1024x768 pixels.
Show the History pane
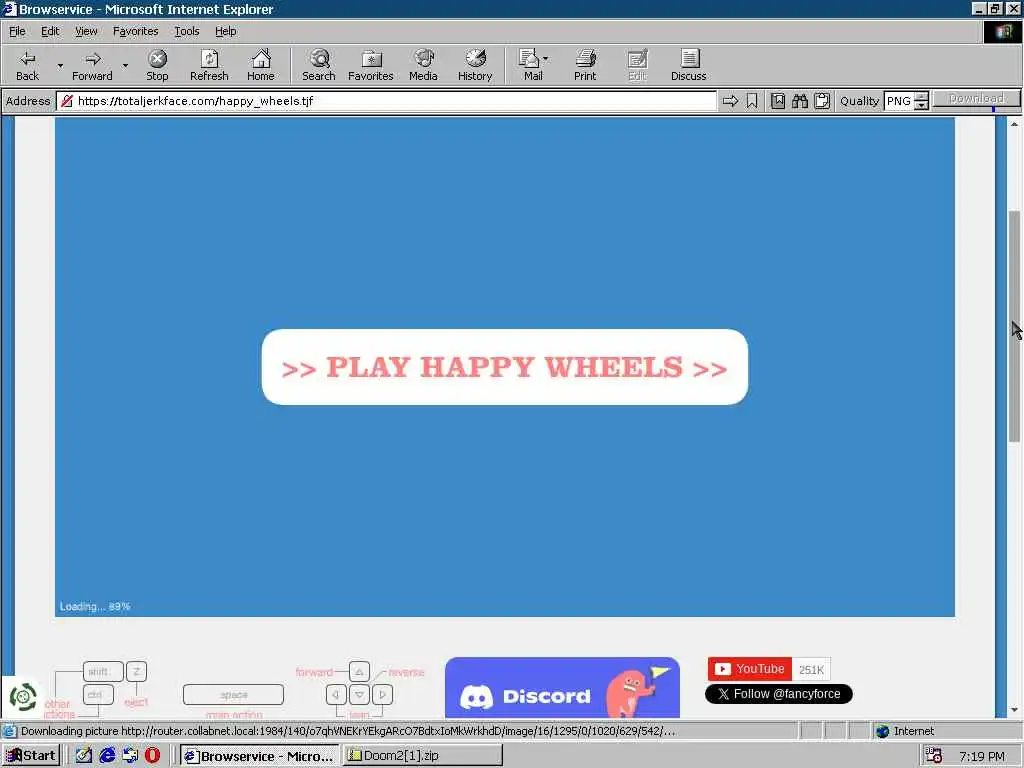pos(475,65)
